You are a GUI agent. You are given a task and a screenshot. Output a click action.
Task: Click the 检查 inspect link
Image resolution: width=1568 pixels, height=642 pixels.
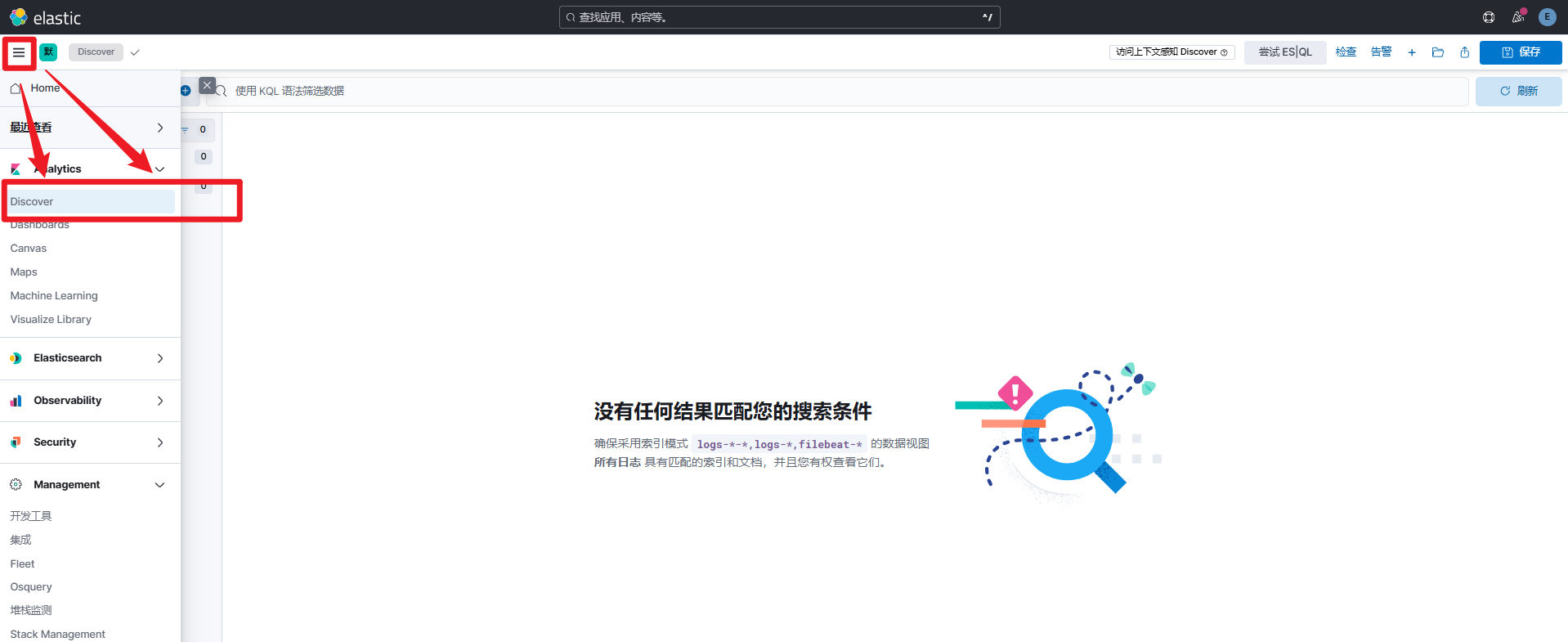point(1346,52)
